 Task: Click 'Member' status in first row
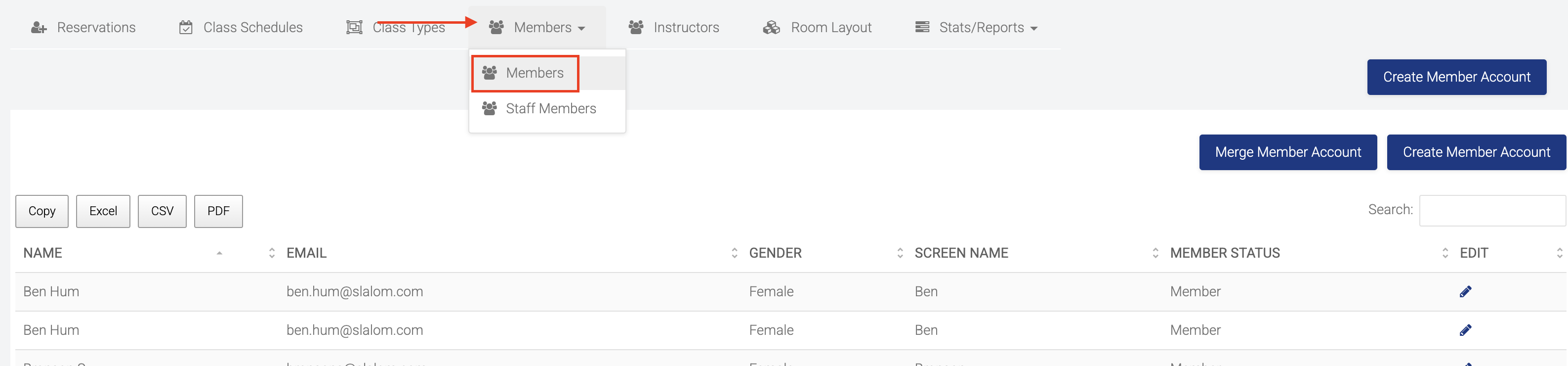click(1195, 292)
